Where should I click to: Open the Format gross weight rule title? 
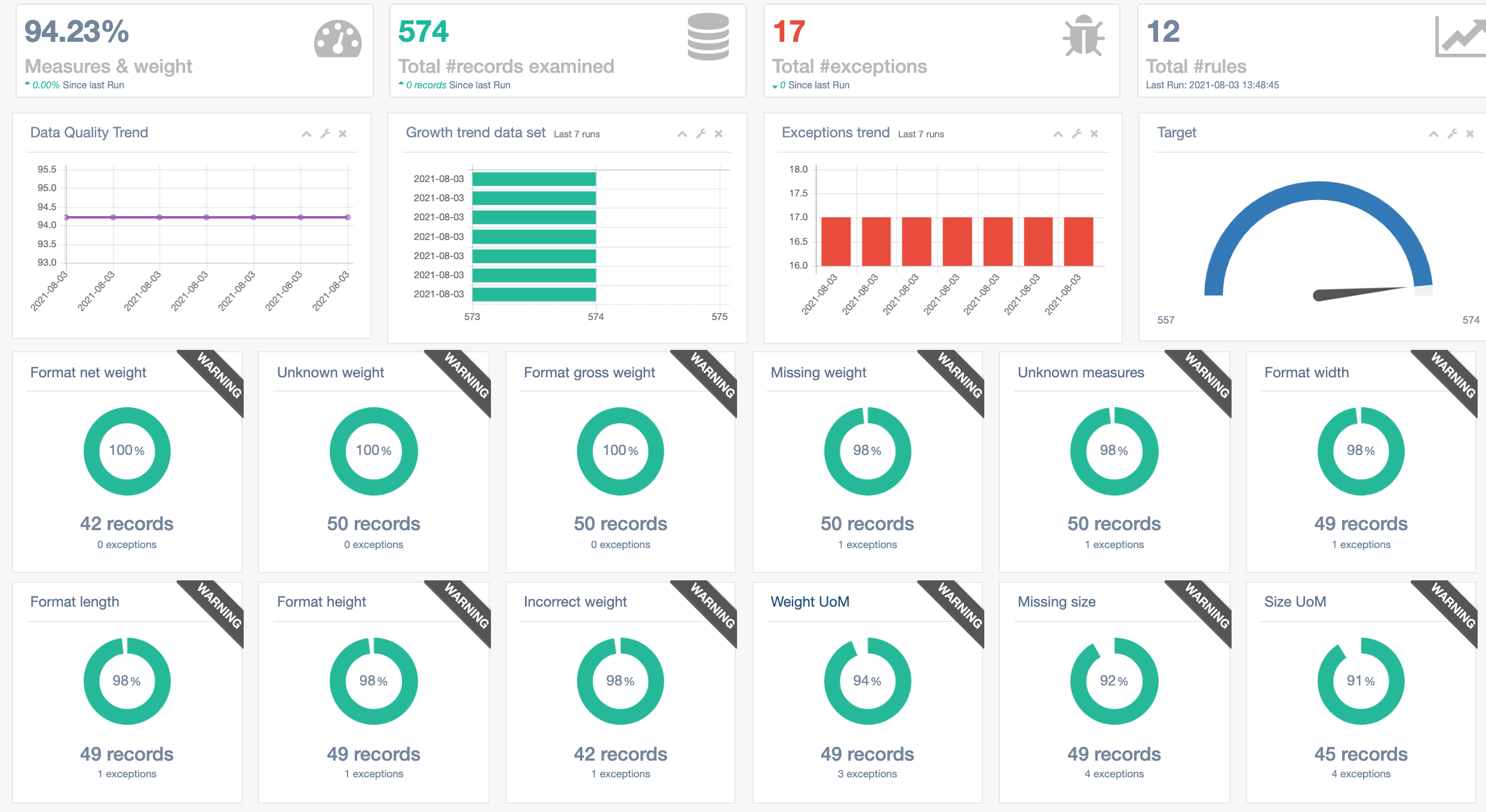[x=590, y=372]
